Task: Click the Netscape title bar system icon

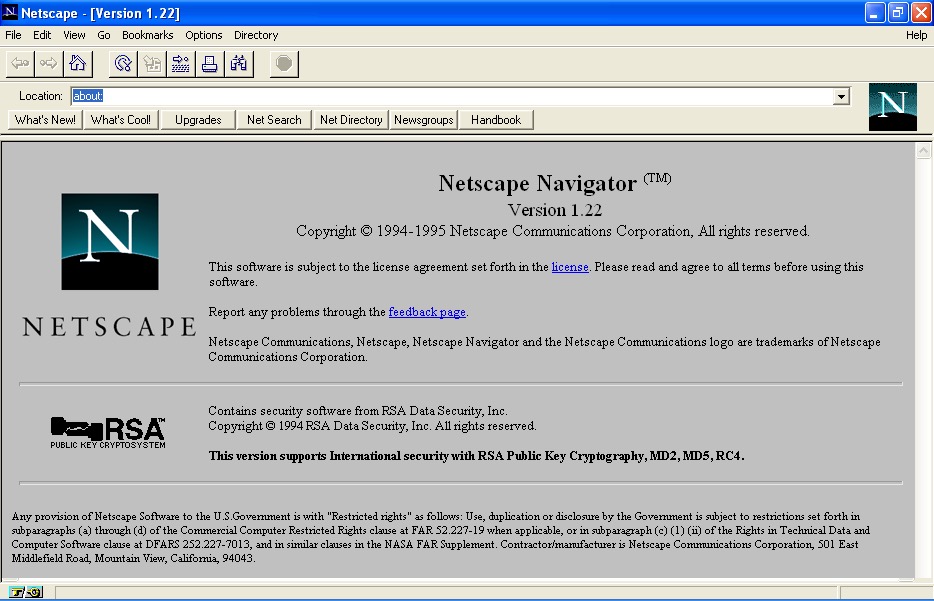Action: pos(10,12)
